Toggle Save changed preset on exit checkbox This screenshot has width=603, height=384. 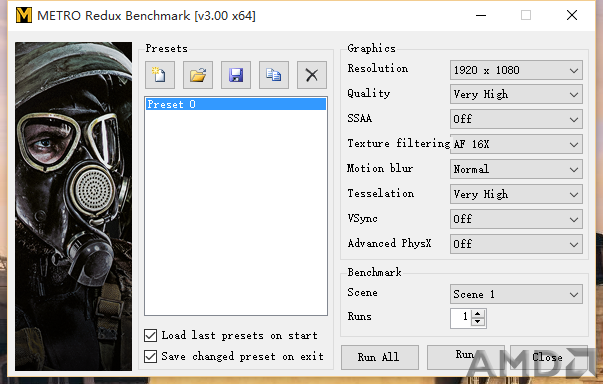[x=151, y=356]
